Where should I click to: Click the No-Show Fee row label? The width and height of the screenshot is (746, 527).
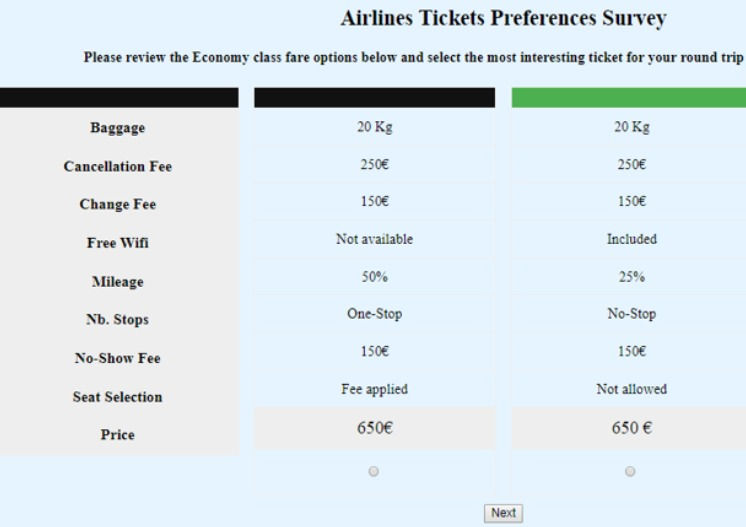click(x=117, y=358)
